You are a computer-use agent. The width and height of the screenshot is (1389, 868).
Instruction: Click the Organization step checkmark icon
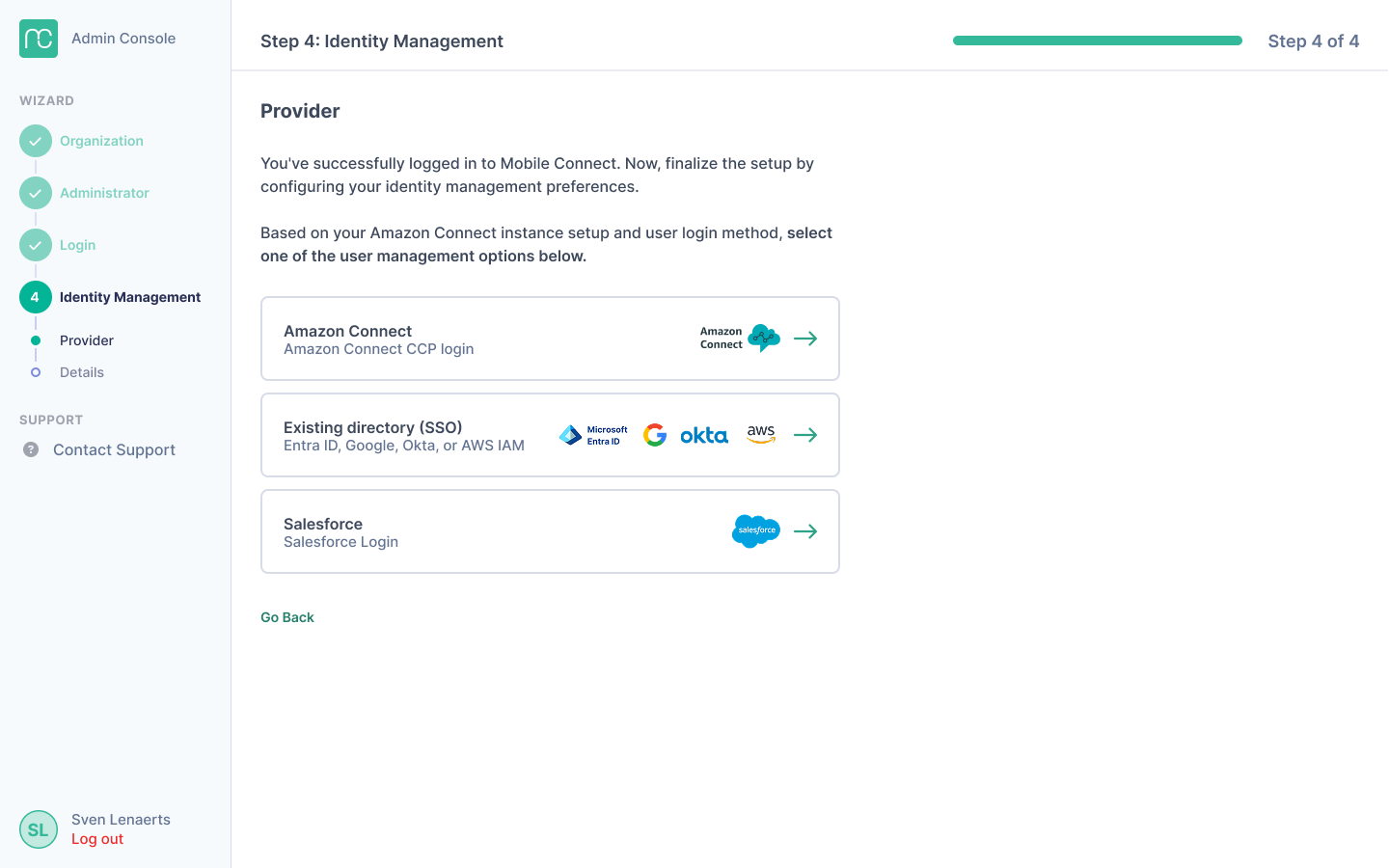[x=36, y=141]
